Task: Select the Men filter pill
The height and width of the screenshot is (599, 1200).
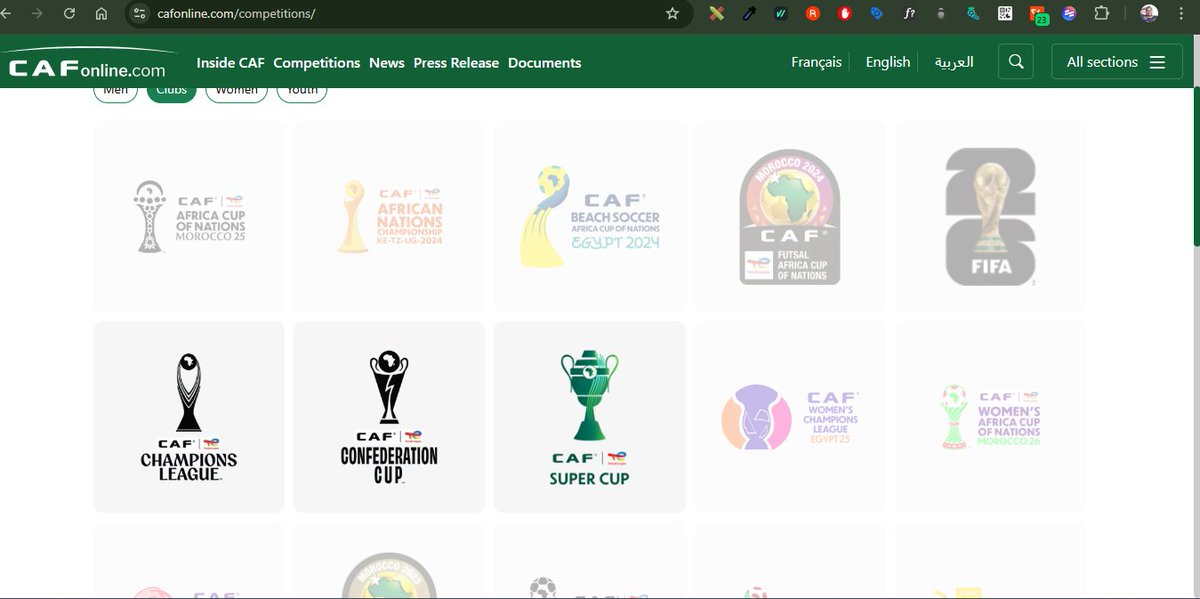Action: click(x=115, y=92)
